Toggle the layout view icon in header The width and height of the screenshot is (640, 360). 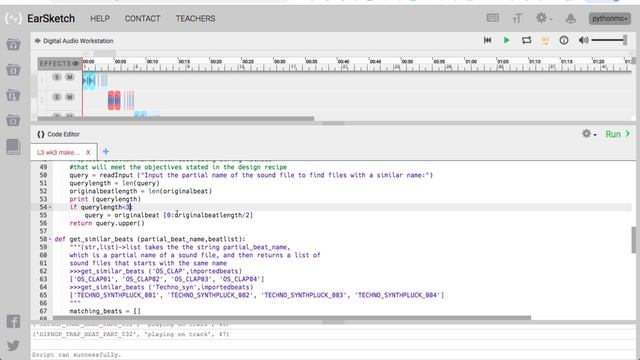coord(493,18)
